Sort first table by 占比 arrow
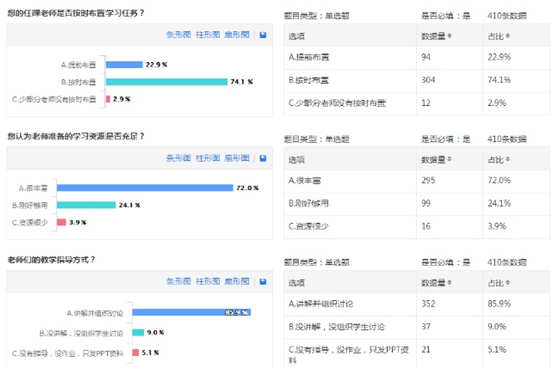The image size is (558, 370). tap(507, 36)
